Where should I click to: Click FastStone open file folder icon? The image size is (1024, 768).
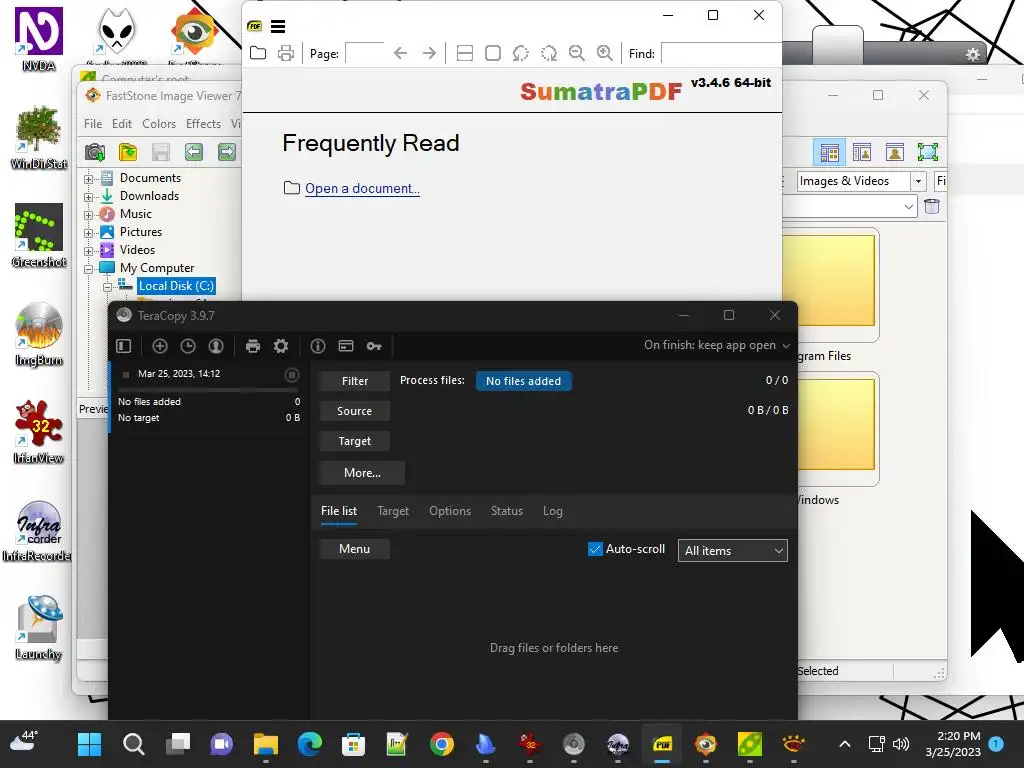(128, 152)
